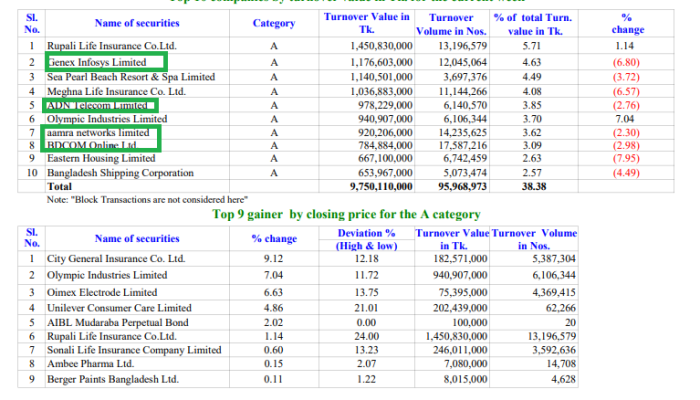
Task: Select City General Insurance Co. Ltd. row
Action: 298,258
